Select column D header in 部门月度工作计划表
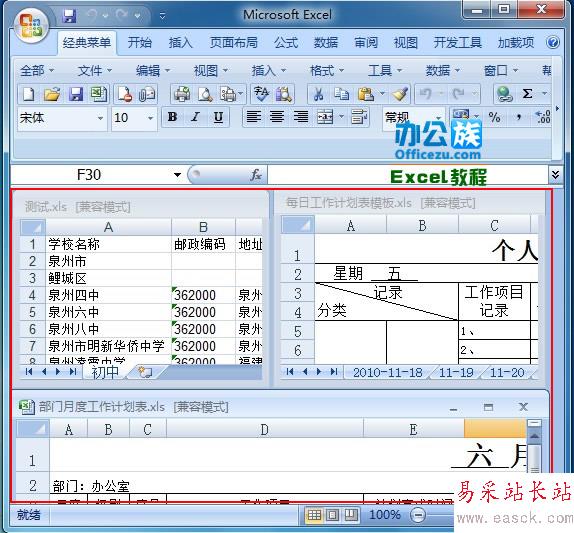The width and height of the screenshot is (574, 533). click(265, 429)
